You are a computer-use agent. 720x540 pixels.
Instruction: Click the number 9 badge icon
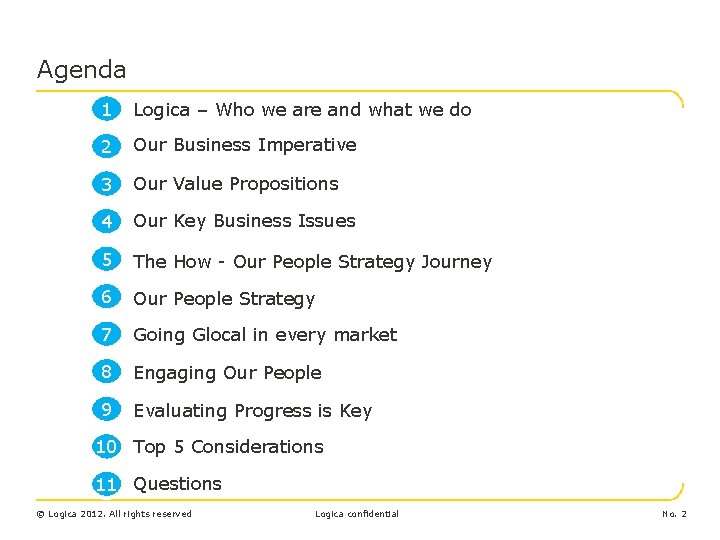click(107, 409)
